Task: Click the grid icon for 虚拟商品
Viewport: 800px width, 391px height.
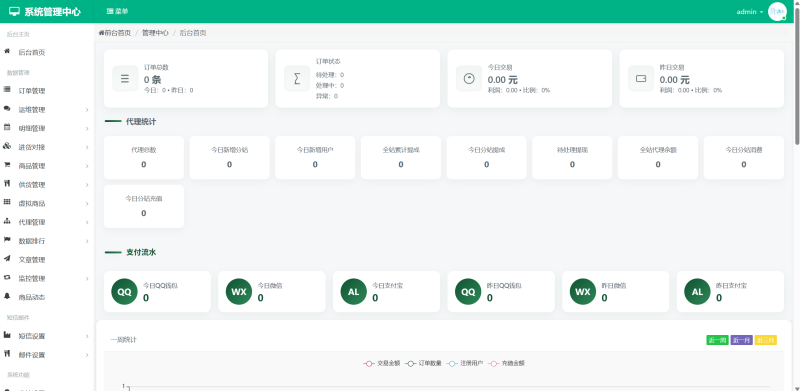Action: 7,203
